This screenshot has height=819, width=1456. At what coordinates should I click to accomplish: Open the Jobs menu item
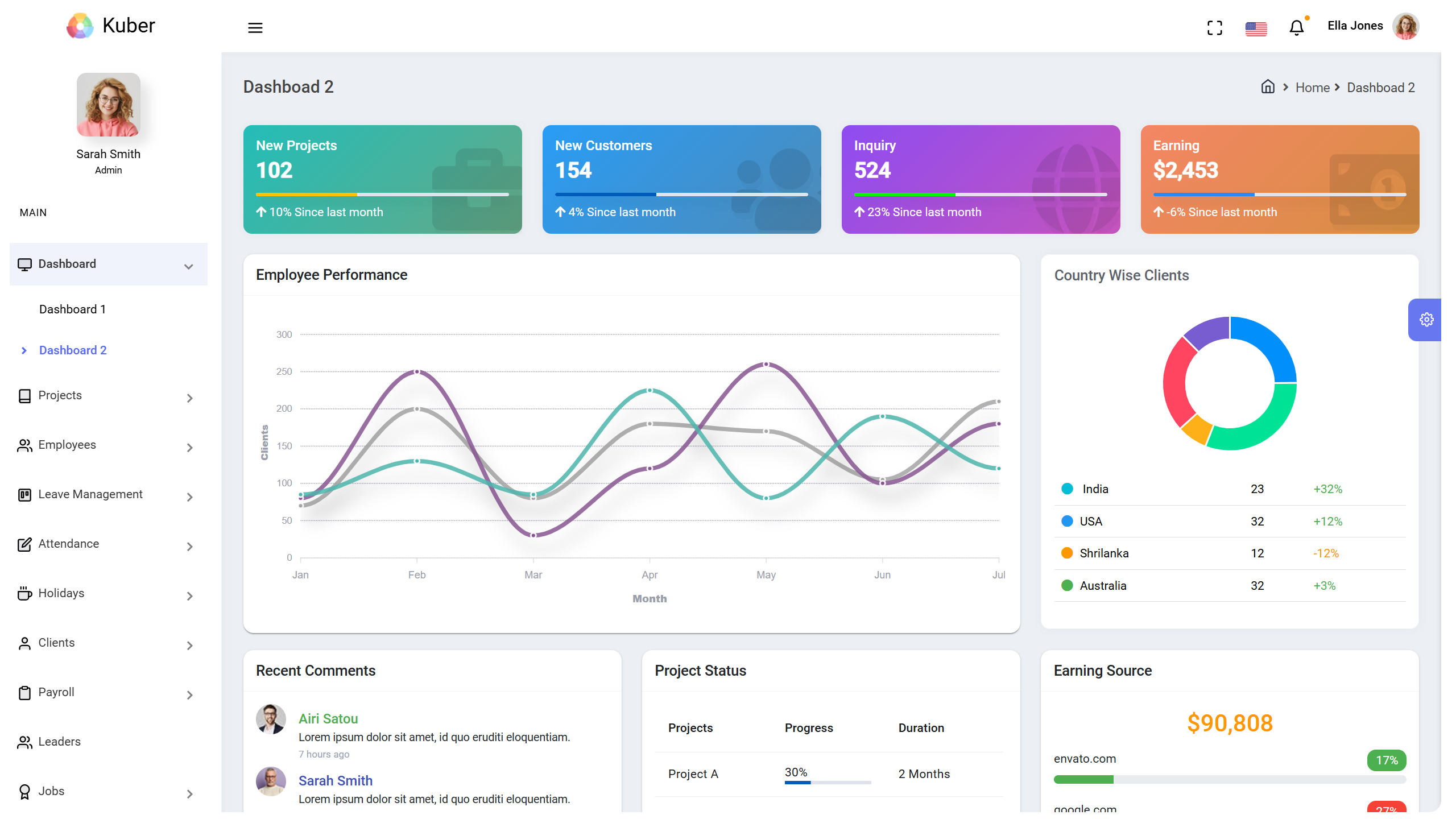[x=51, y=791]
